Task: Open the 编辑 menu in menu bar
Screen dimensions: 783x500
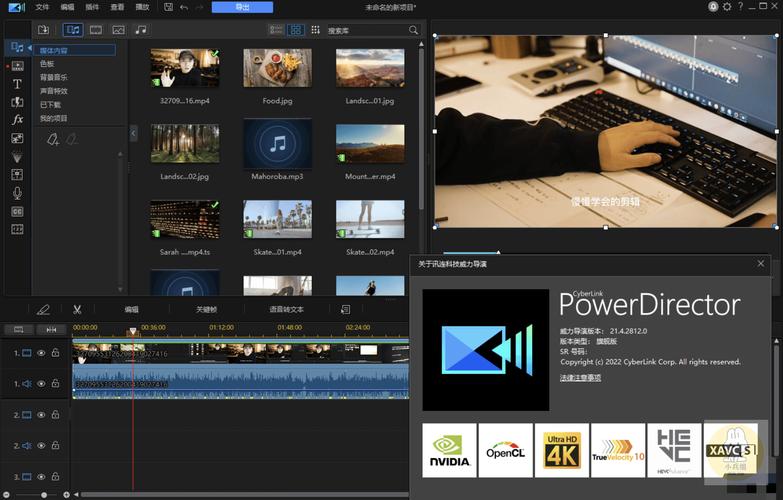Action: point(67,7)
